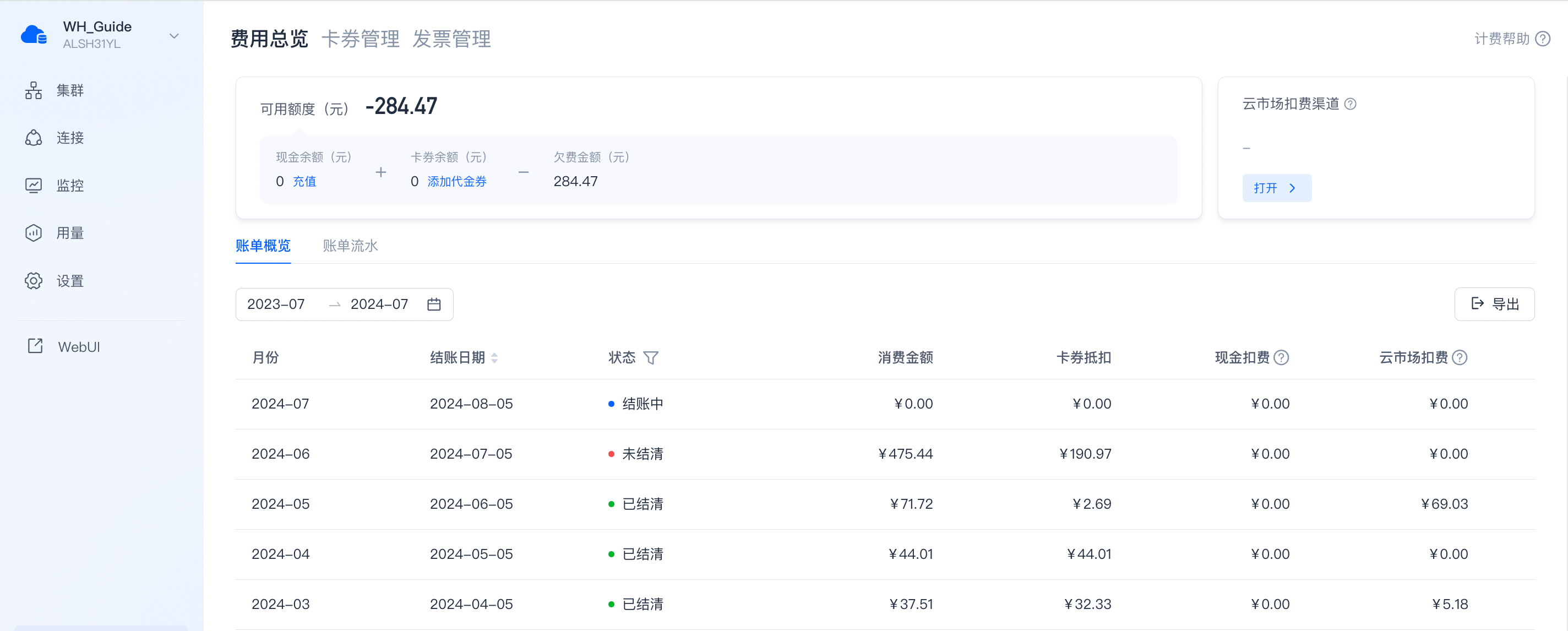Switch to 卡券管理 tab
Image resolution: width=1568 pixels, height=631 pixels.
(x=361, y=39)
